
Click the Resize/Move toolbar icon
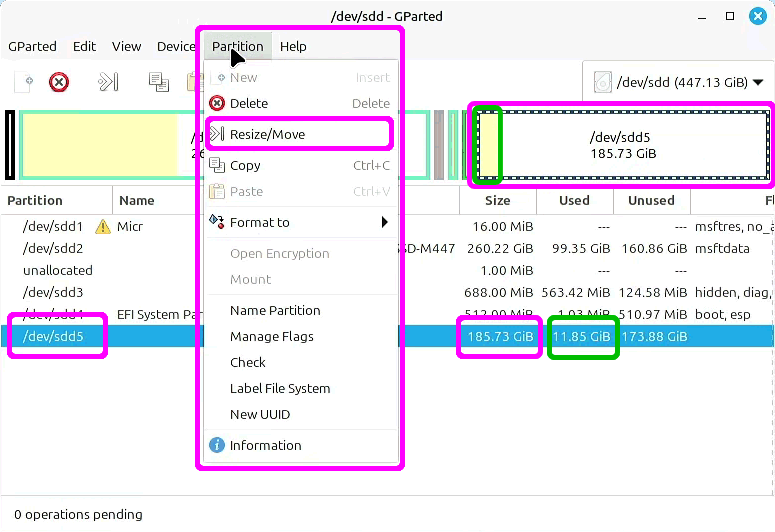click(108, 82)
